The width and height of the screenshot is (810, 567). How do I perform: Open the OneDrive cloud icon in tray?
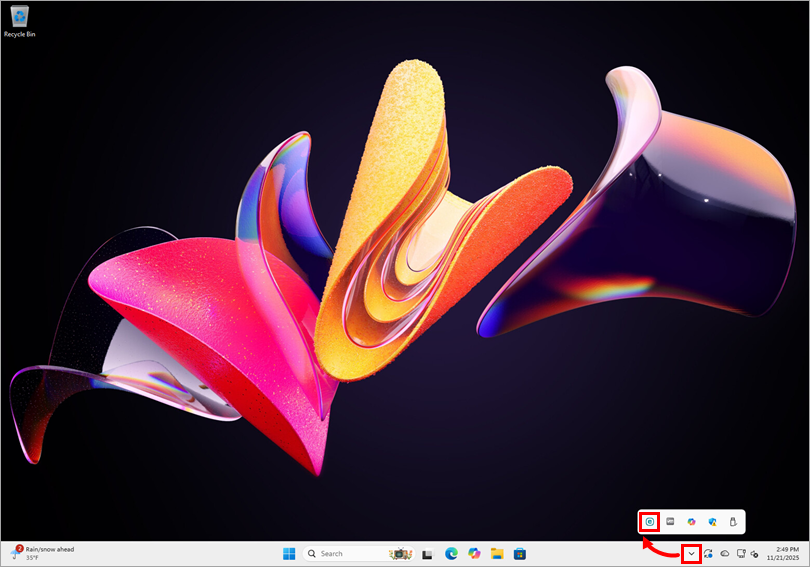(x=724, y=553)
